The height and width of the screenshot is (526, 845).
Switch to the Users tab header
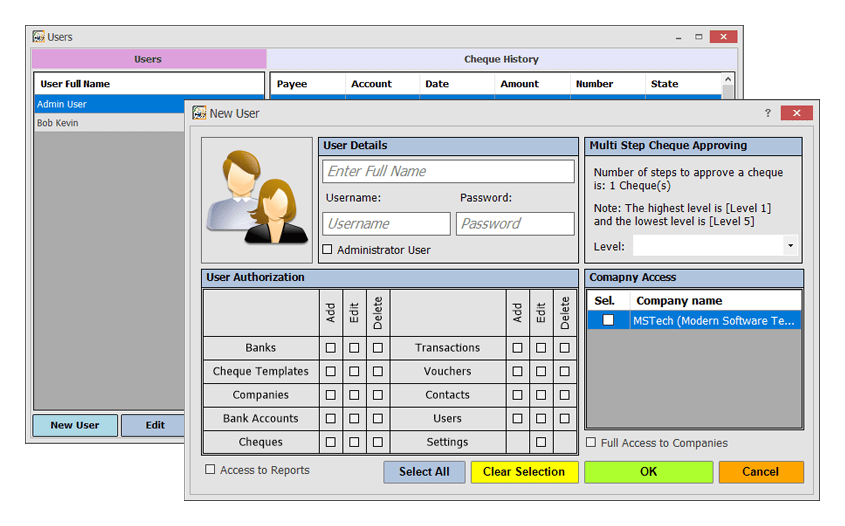[149, 59]
